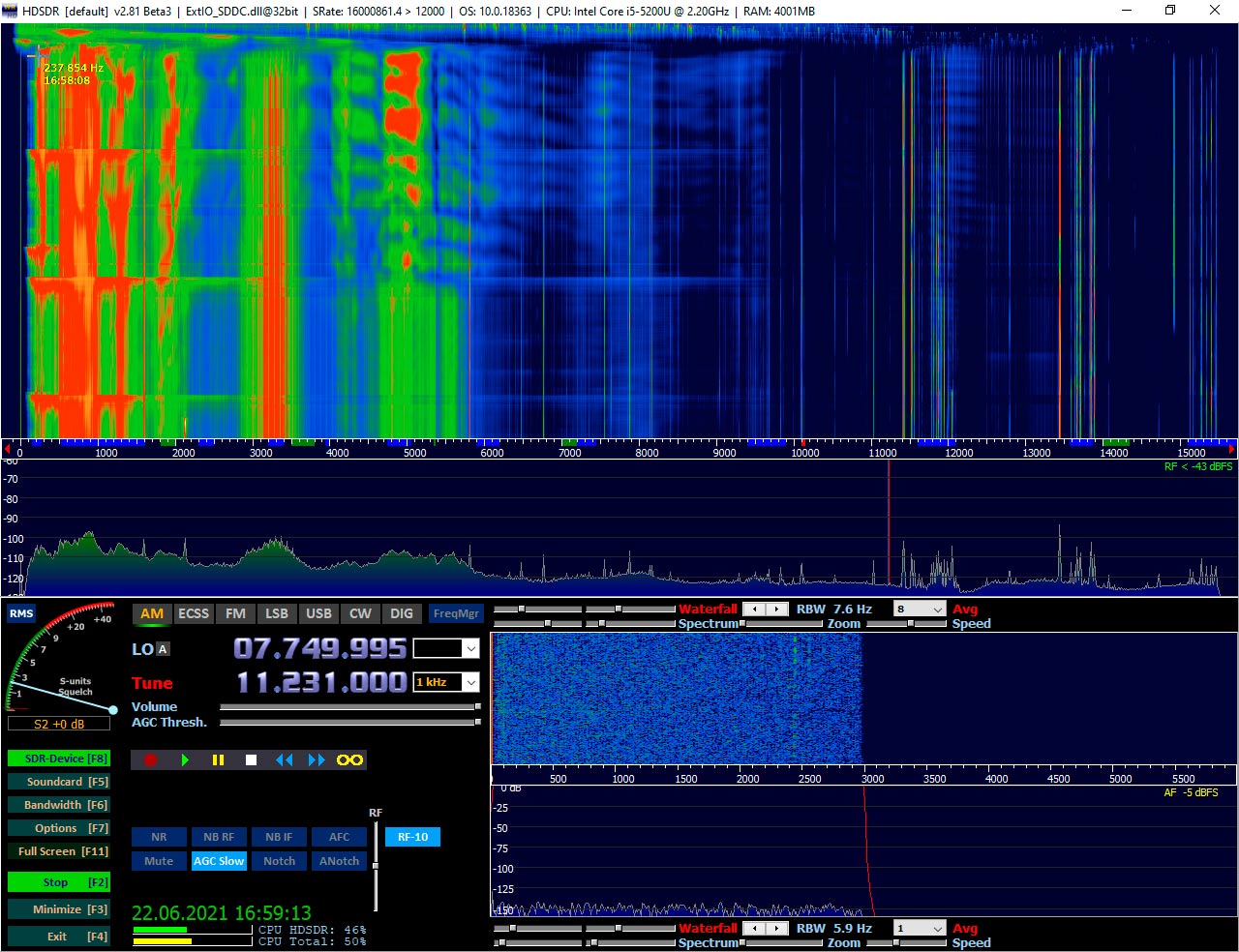Viewport: 1239px width, 952px height.
Task: Click the S-meter squelch needle gauge
Action: (60, 661)
